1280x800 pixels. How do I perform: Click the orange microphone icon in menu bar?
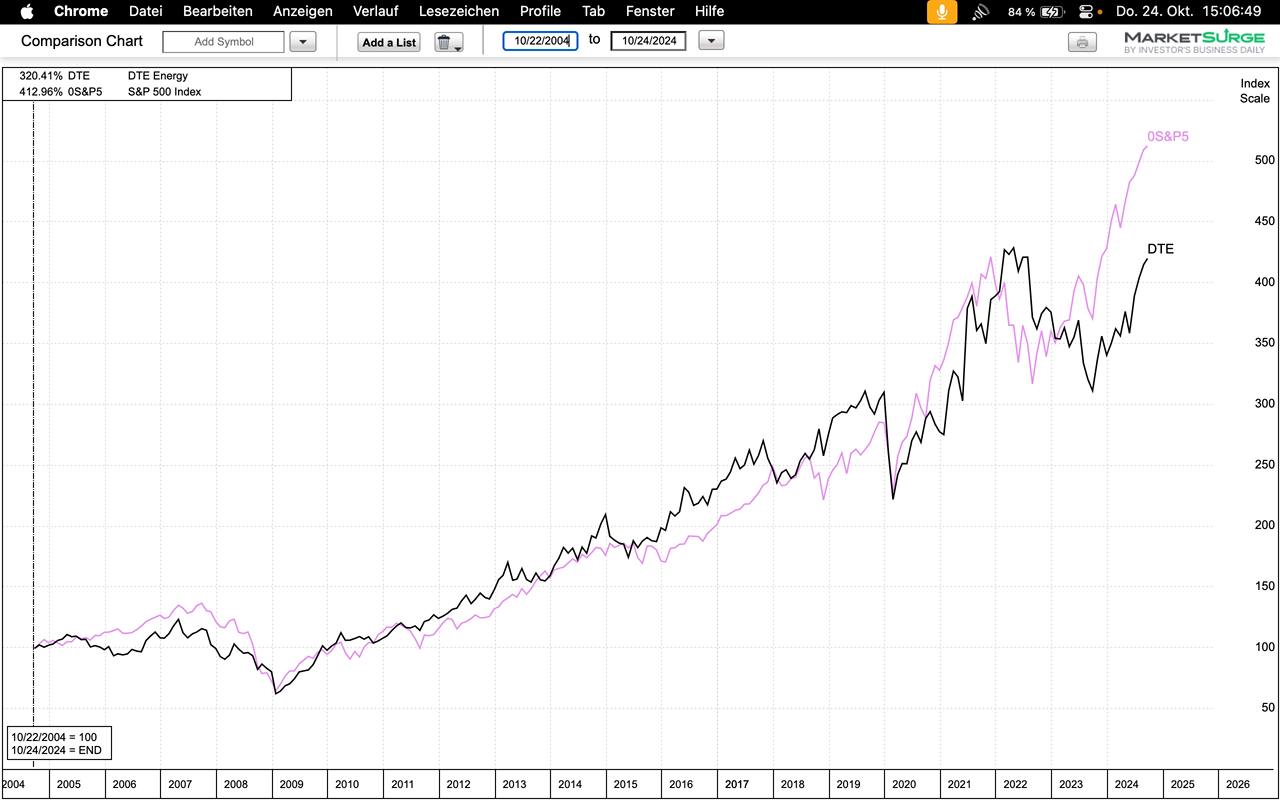[x=940, y=12]
